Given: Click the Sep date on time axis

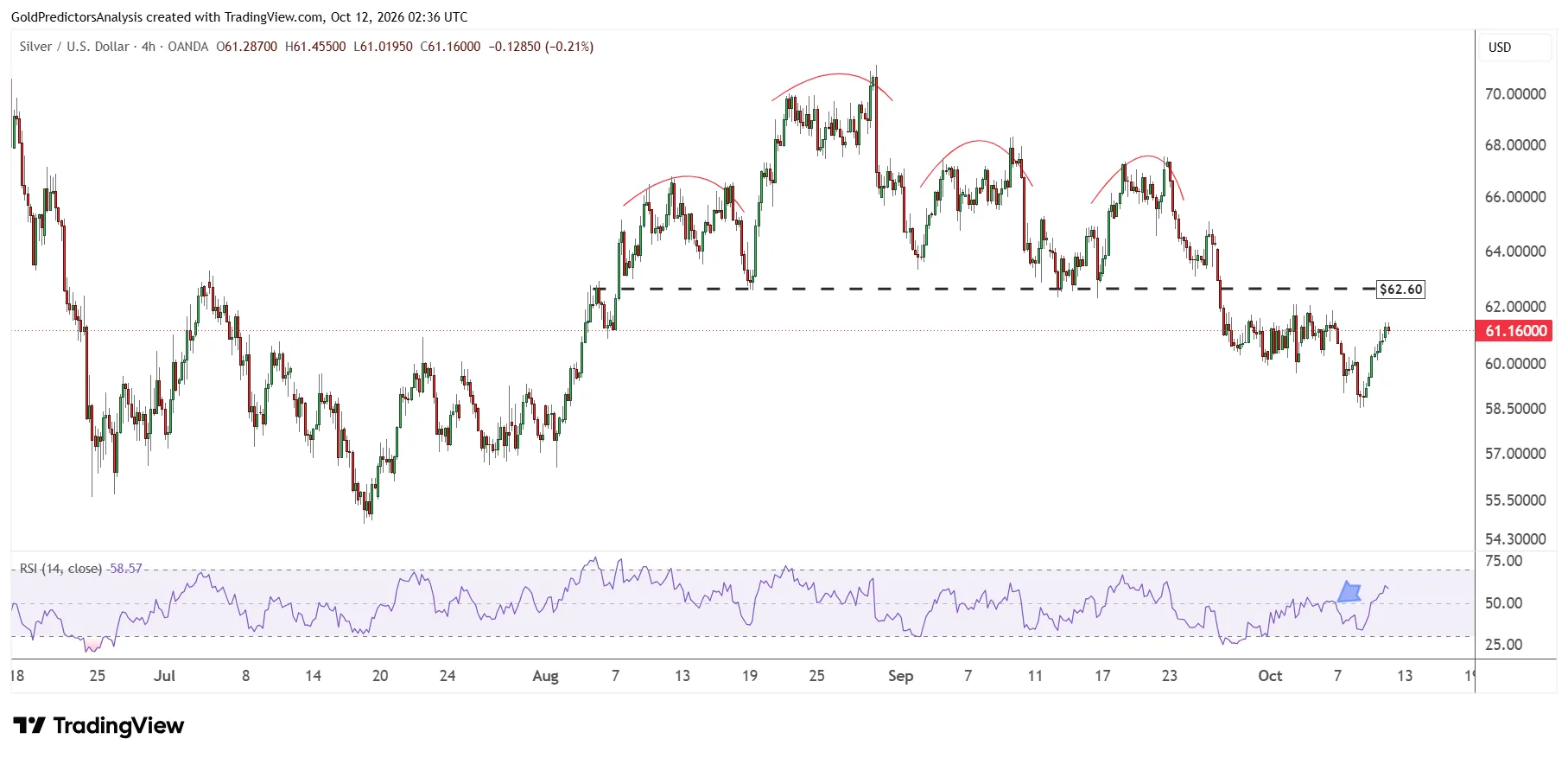Looking at the screenshot, I should click(x=900, y=676).
